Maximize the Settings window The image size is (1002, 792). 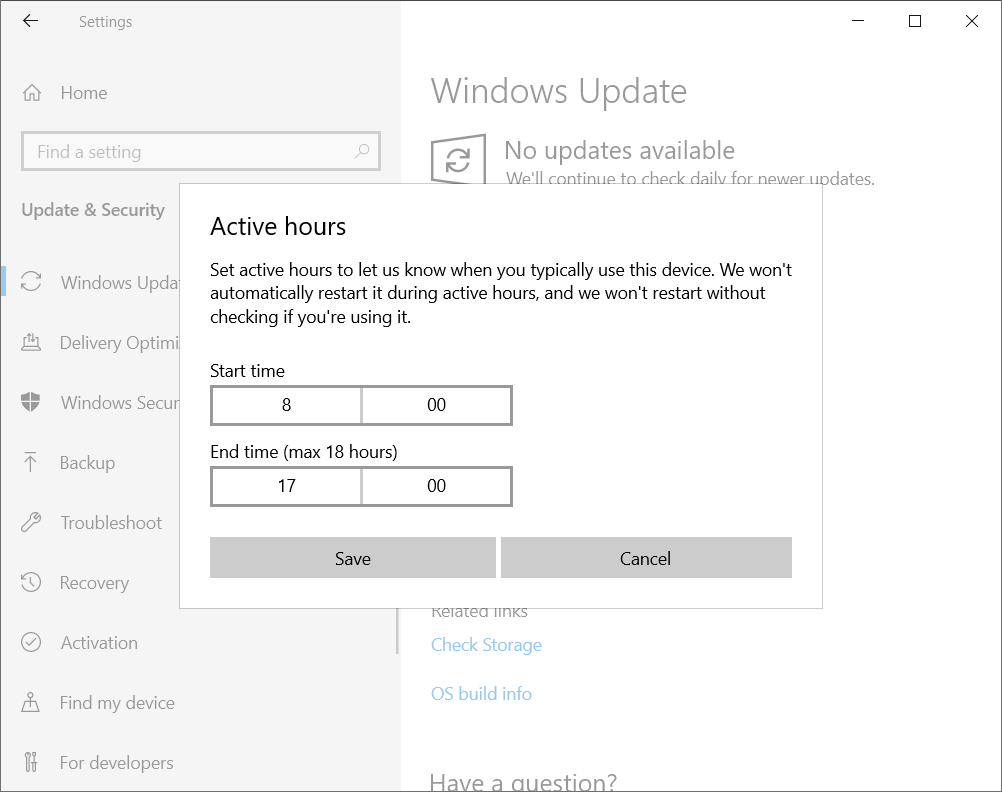coord(915,21)
